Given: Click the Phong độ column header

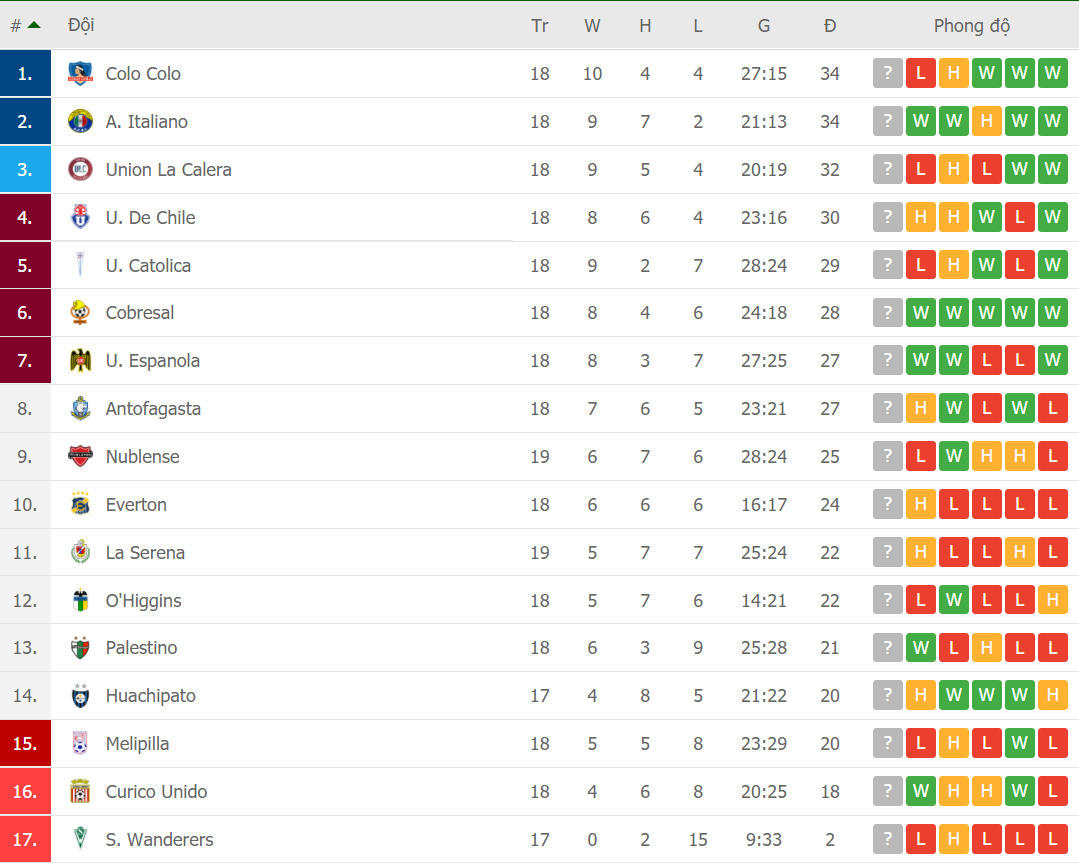Looking at the screenshot, I should (971, 25).
